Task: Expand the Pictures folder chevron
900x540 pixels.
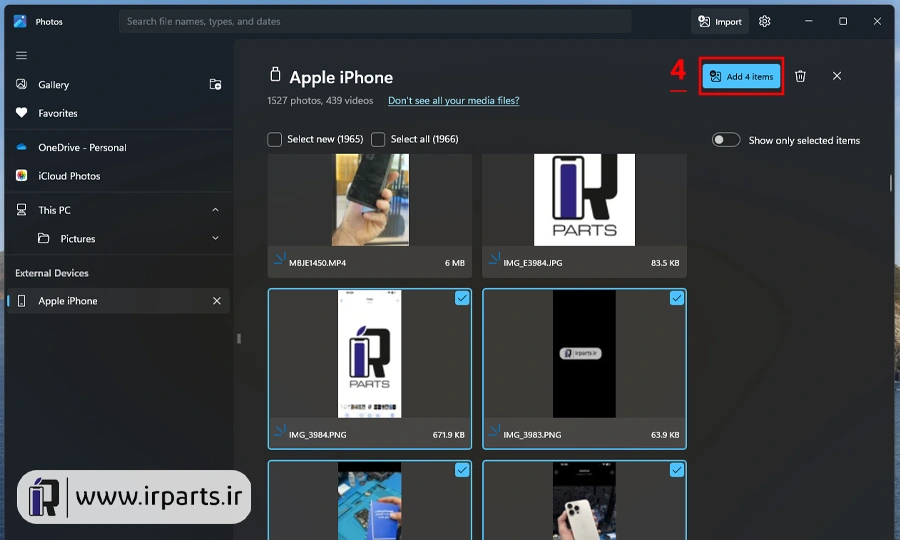Action: pyautogui.click(x=215, y=238)
